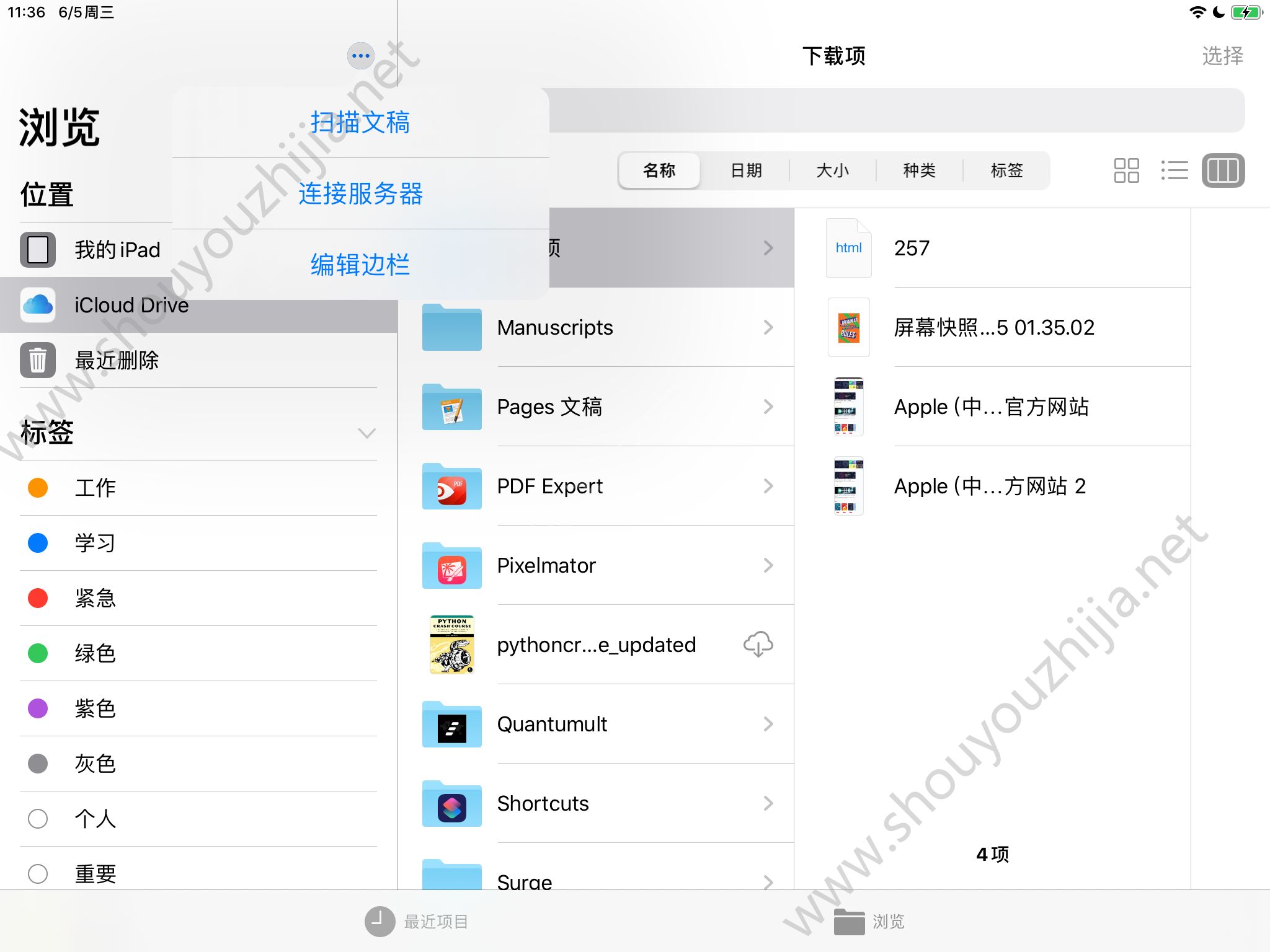Expand the selected 下载项 folder chevron
The height and width of the screenshot is (952, 1270).
point(768,248)
